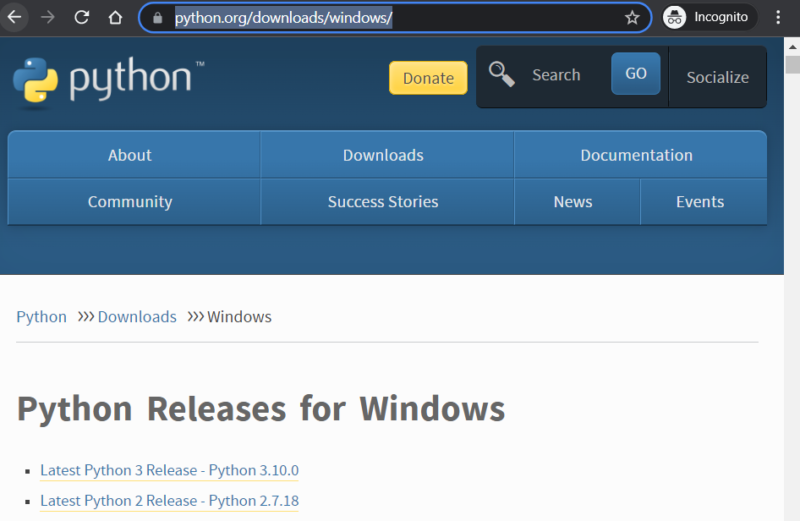Image resolution: width=800 pixels, height=521 pixels.
Task: Select the address bar URL field
Action: pyautogui.click(x=395, y=18)
